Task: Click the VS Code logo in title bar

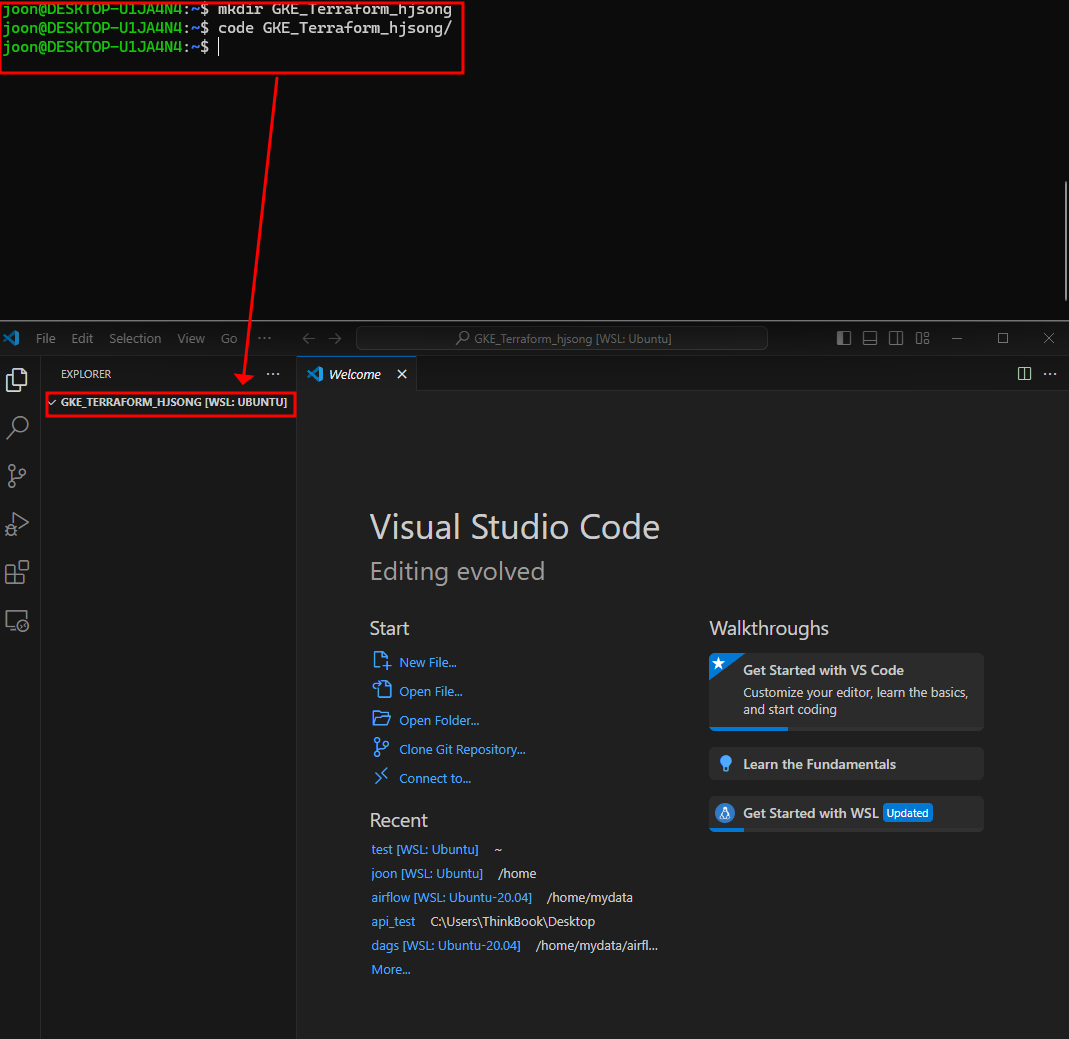Action: coord(12,338)
